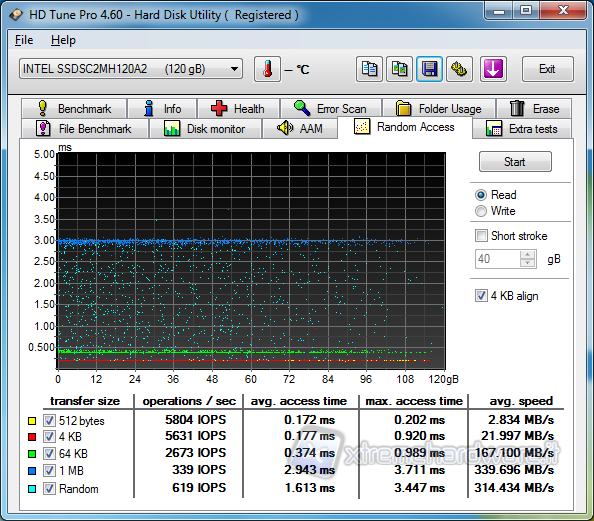This screenshot has width=594, height=521.
Task: Click the save floppy disk icon
Action: tap(429, 69)
